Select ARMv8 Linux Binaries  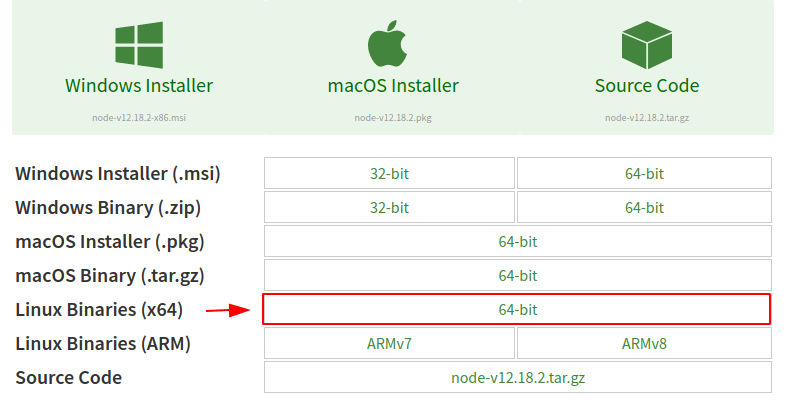[x=644, y=344]
